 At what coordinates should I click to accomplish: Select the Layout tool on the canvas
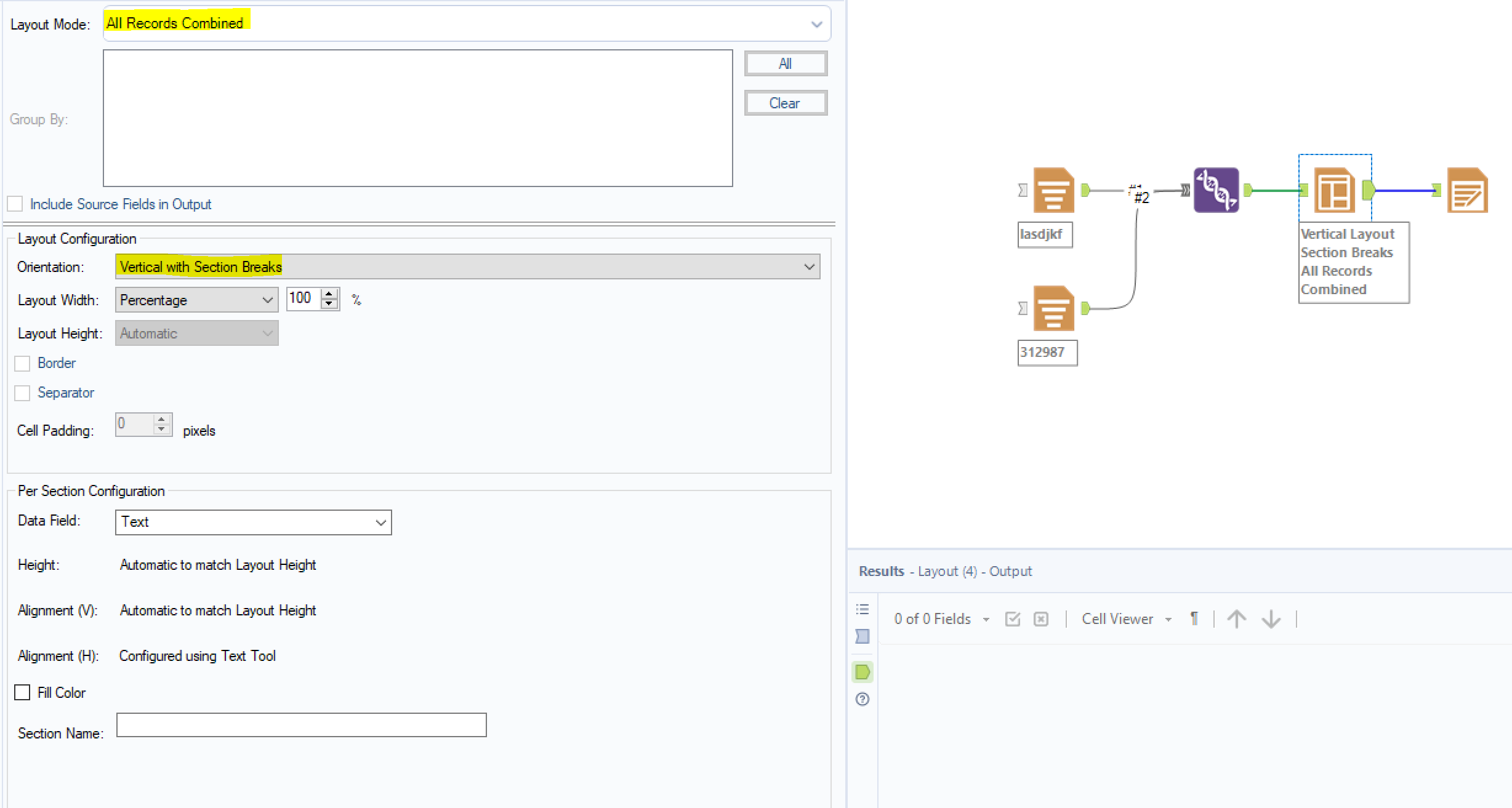(x=1335, y=191)
